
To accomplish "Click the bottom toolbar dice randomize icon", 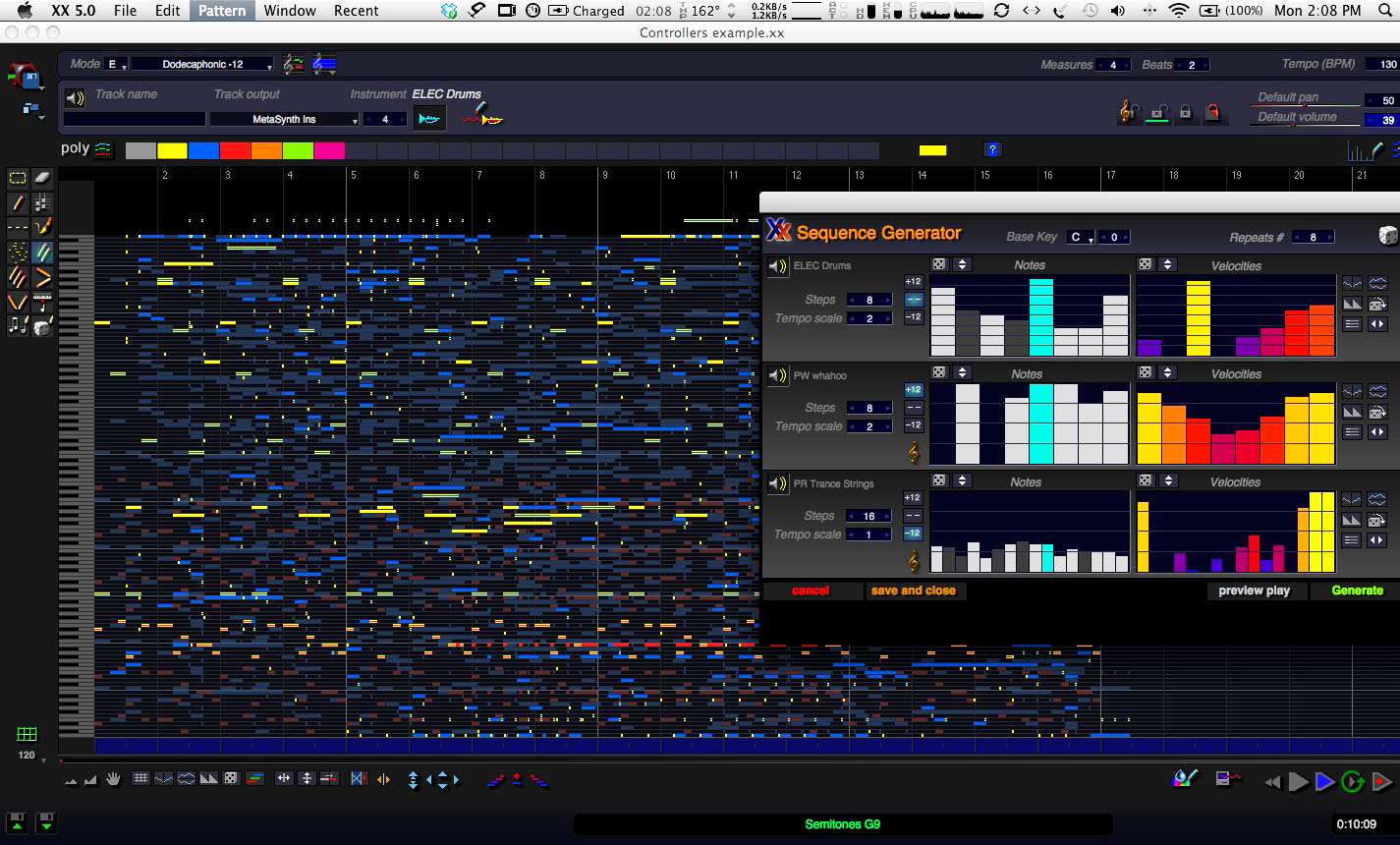I will tap(231, 778).
